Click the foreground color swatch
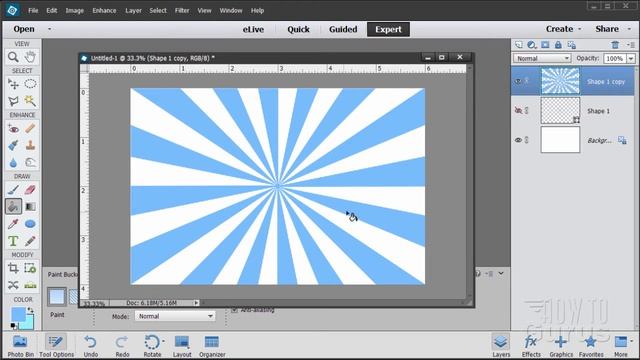 pyautogui.click(x=18, y=315)
